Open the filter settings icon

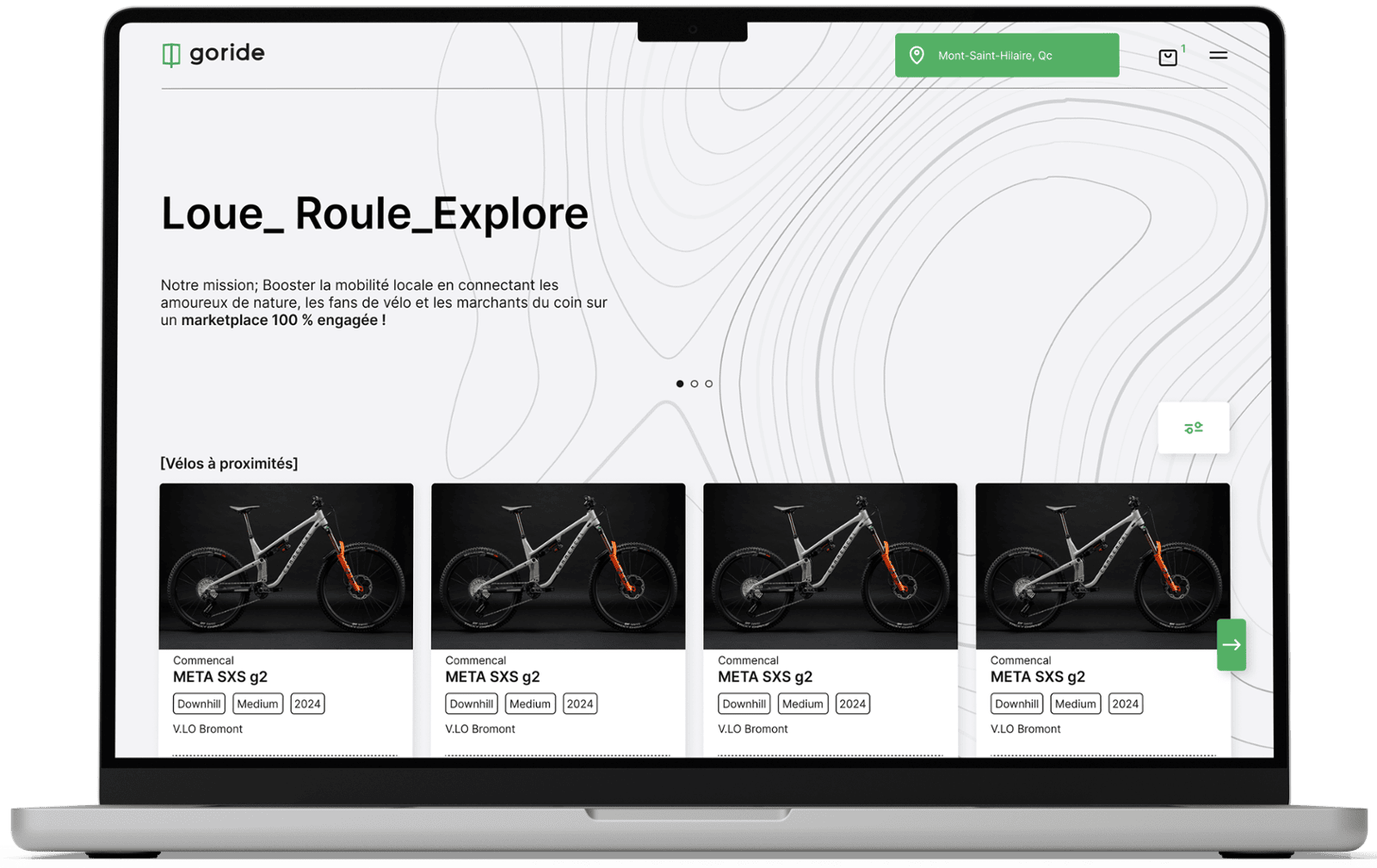(1193, 428)
